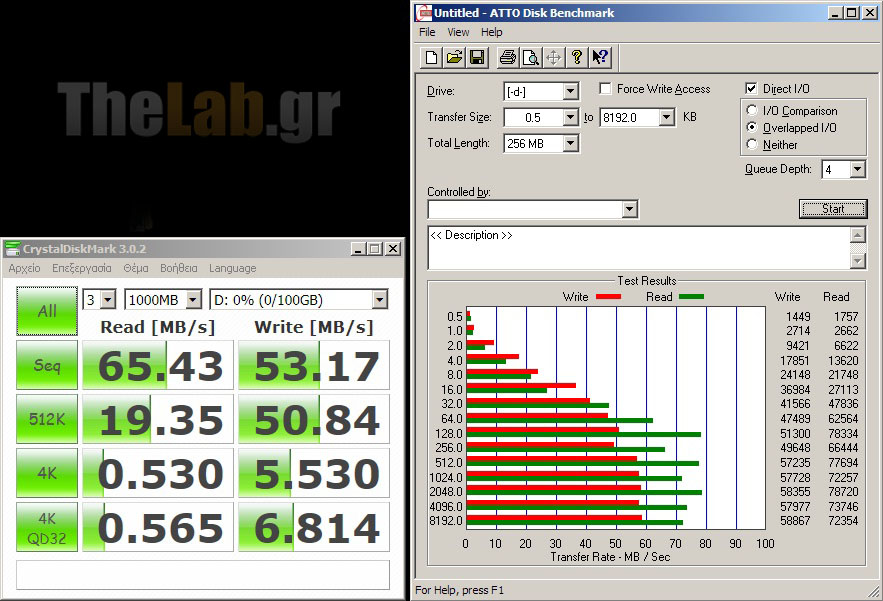This screenshot has width=883, height=601.
Task: Open Total Length dropdown showing 256 MB
Action: pyautogui.click(x=570, y=143)
